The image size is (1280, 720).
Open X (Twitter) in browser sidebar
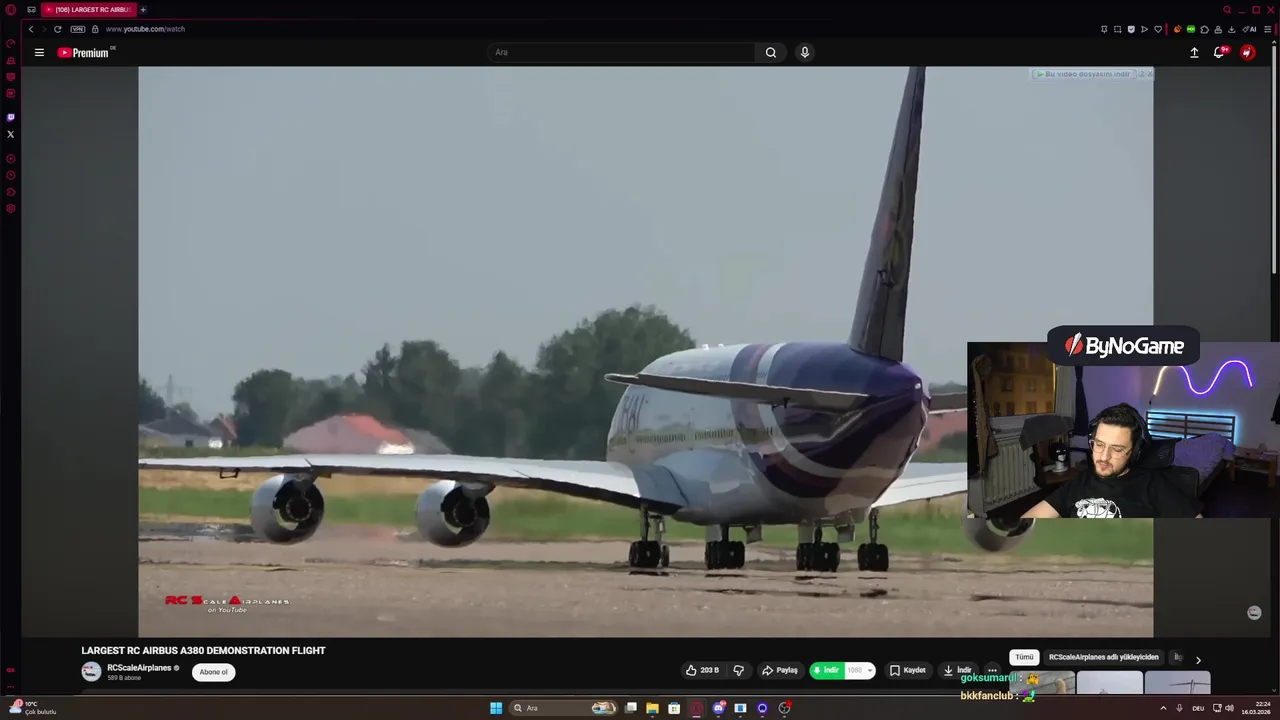11,134
